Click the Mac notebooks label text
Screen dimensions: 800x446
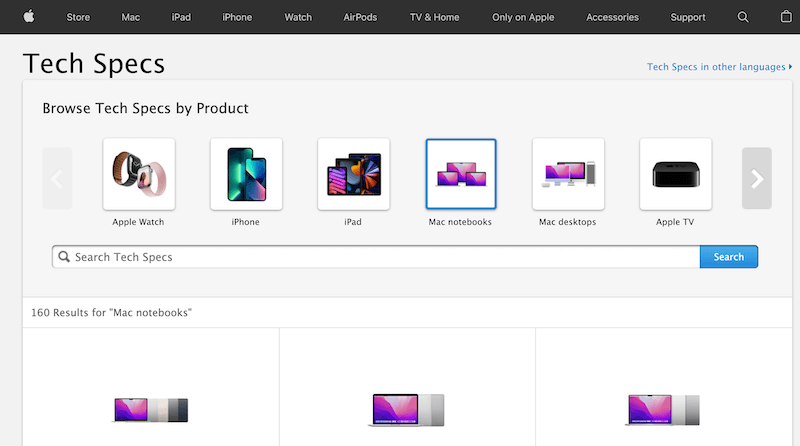point(460,222)
